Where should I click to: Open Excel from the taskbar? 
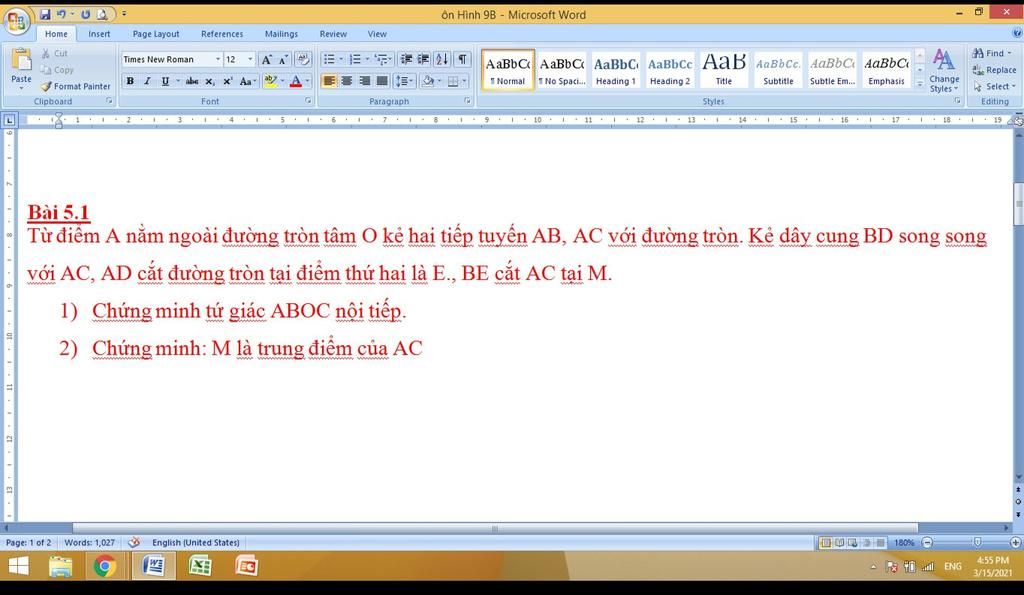tap(200, 566)
